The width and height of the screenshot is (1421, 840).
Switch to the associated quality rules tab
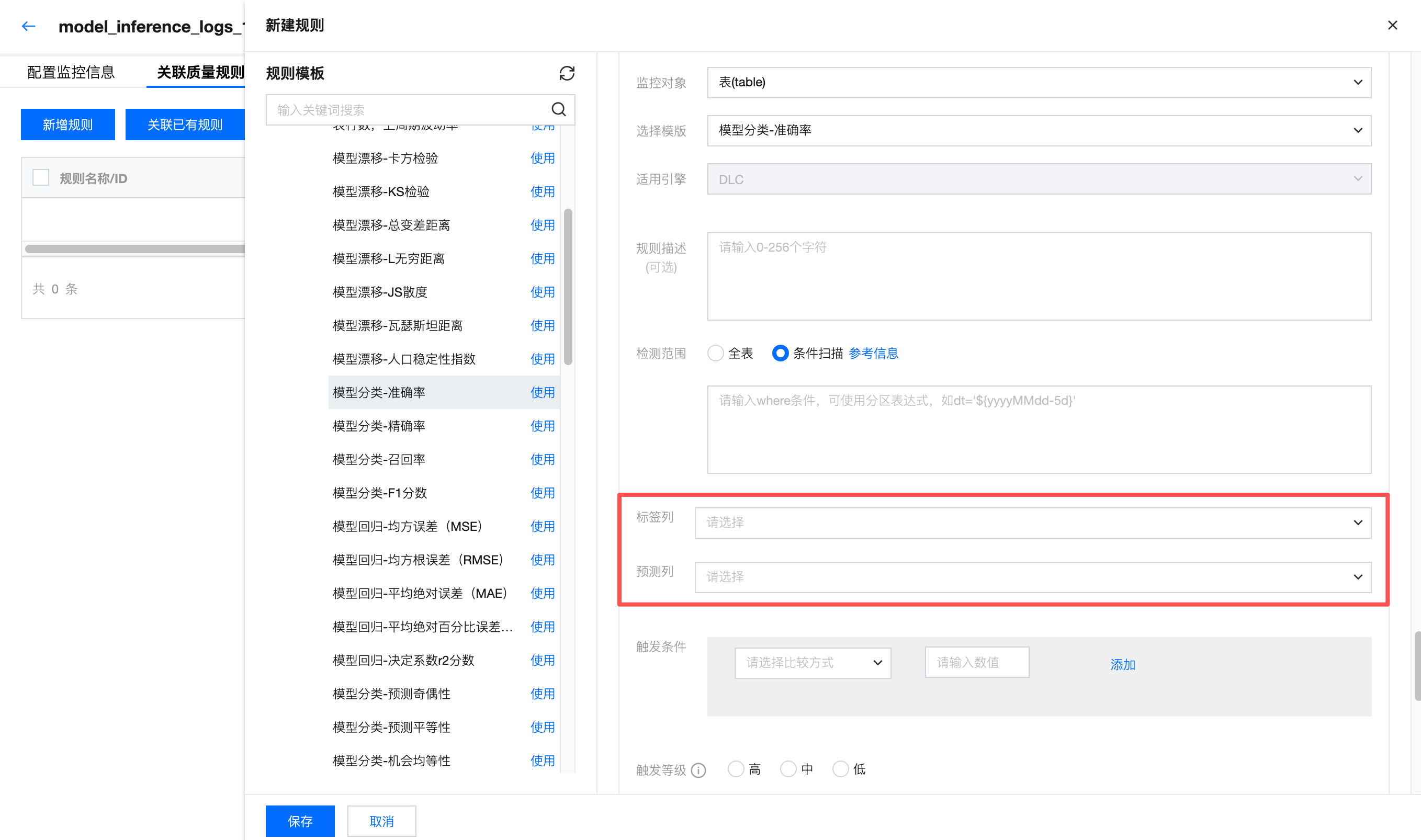pyautogui.click(x=200, y=72)
